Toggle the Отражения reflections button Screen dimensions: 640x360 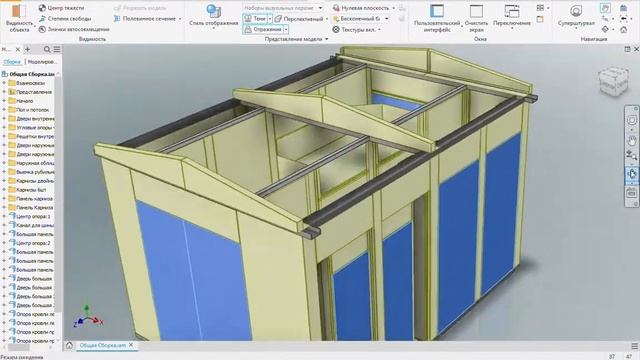point(263,29)
